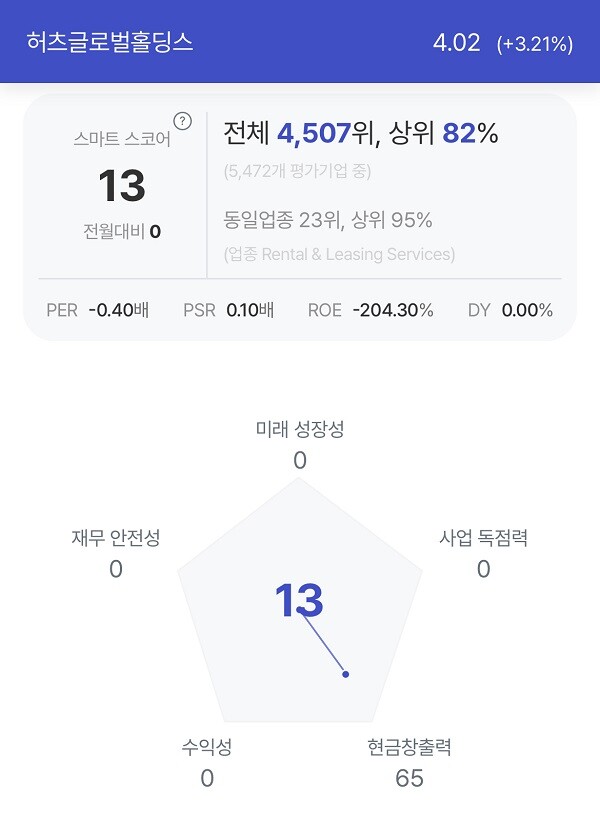Select the 4.02 stock price in header
Viewport: 600px width, 822px height.
point(456,42)
